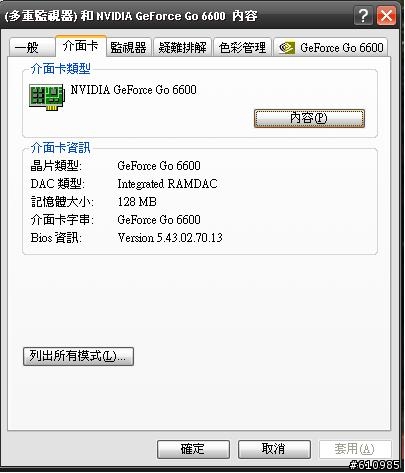Select the 介面卡 tab
This screenshot has height=473, width=405.
click(81, 46)
